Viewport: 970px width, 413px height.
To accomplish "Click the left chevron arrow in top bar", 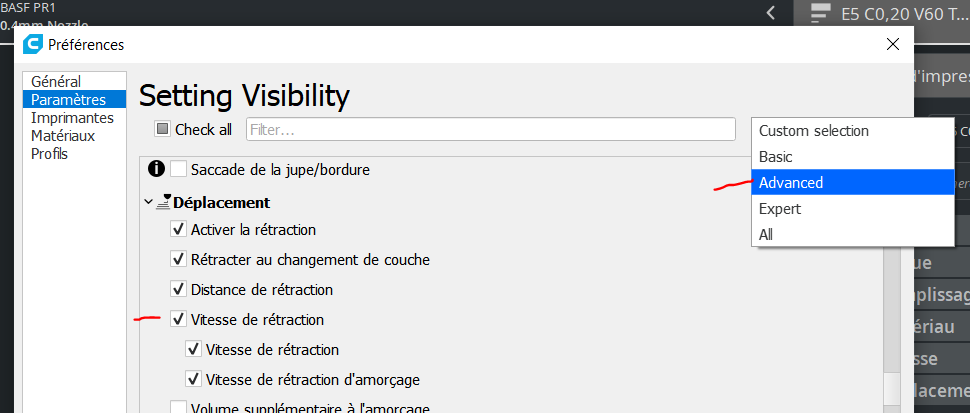I will [770, 12].
